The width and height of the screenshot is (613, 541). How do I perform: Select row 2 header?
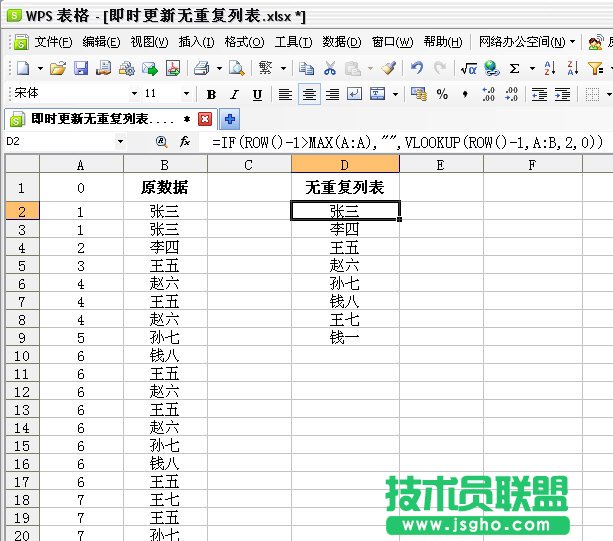click(x=22, y=211)
